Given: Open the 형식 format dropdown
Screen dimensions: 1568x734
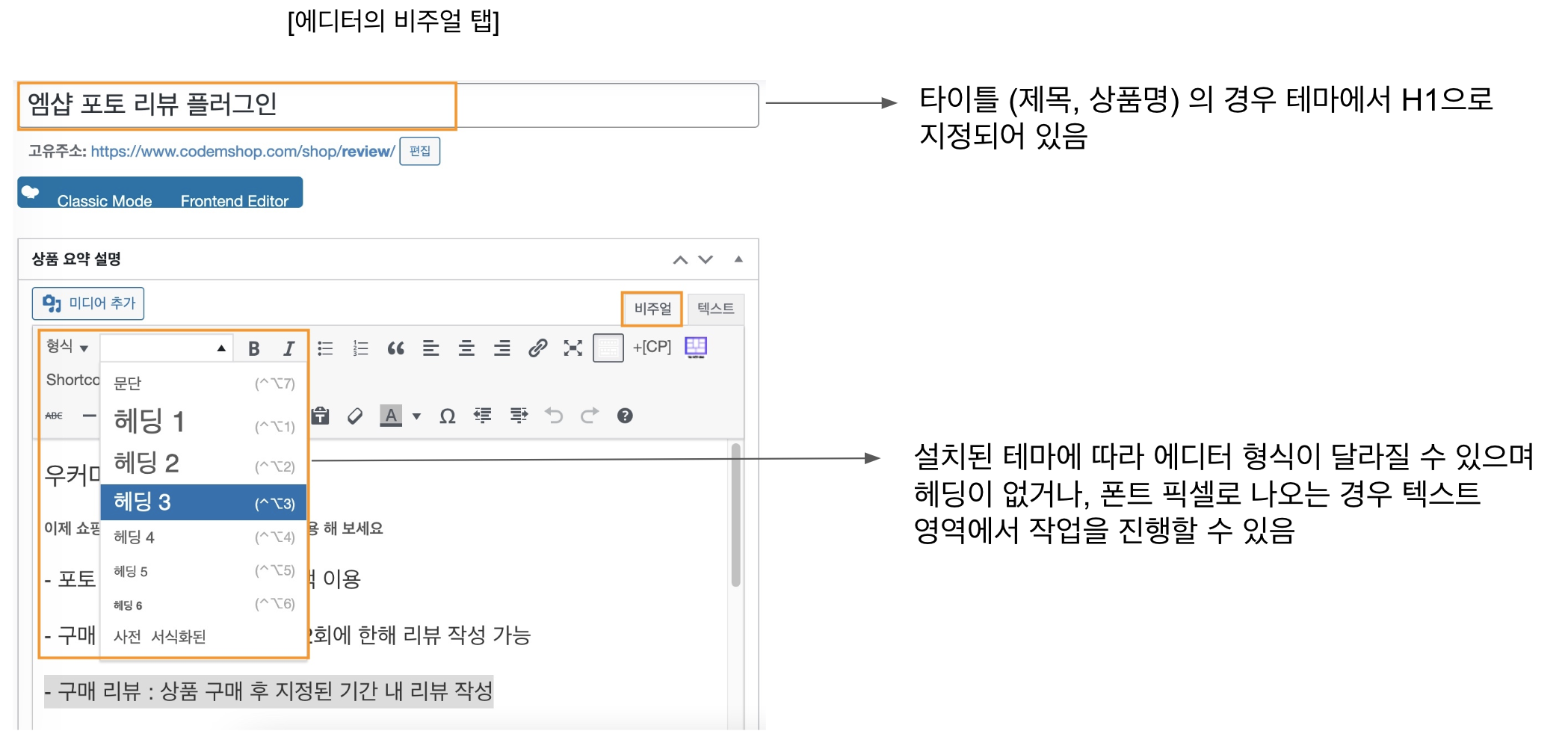Looking at the screenshot, I should (x=65, y=348).
